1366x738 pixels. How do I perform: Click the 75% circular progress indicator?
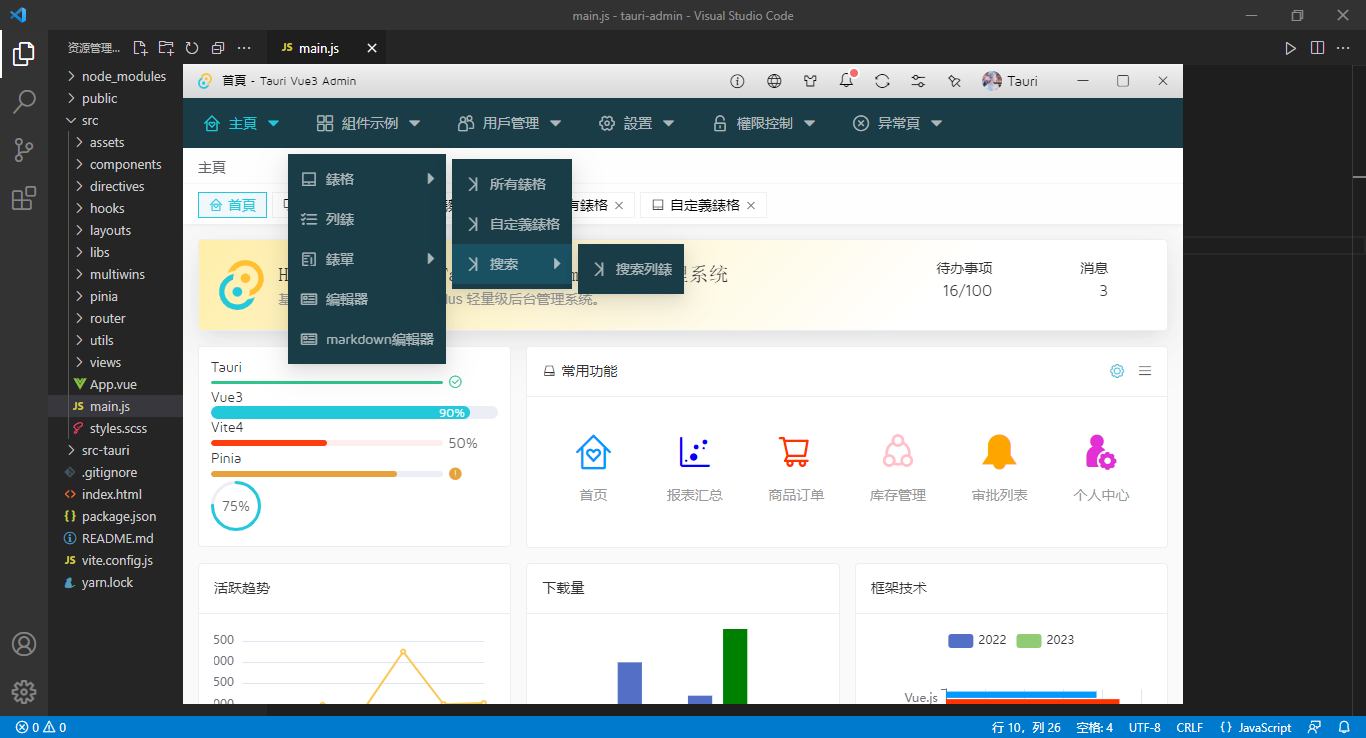coord(236,506)
